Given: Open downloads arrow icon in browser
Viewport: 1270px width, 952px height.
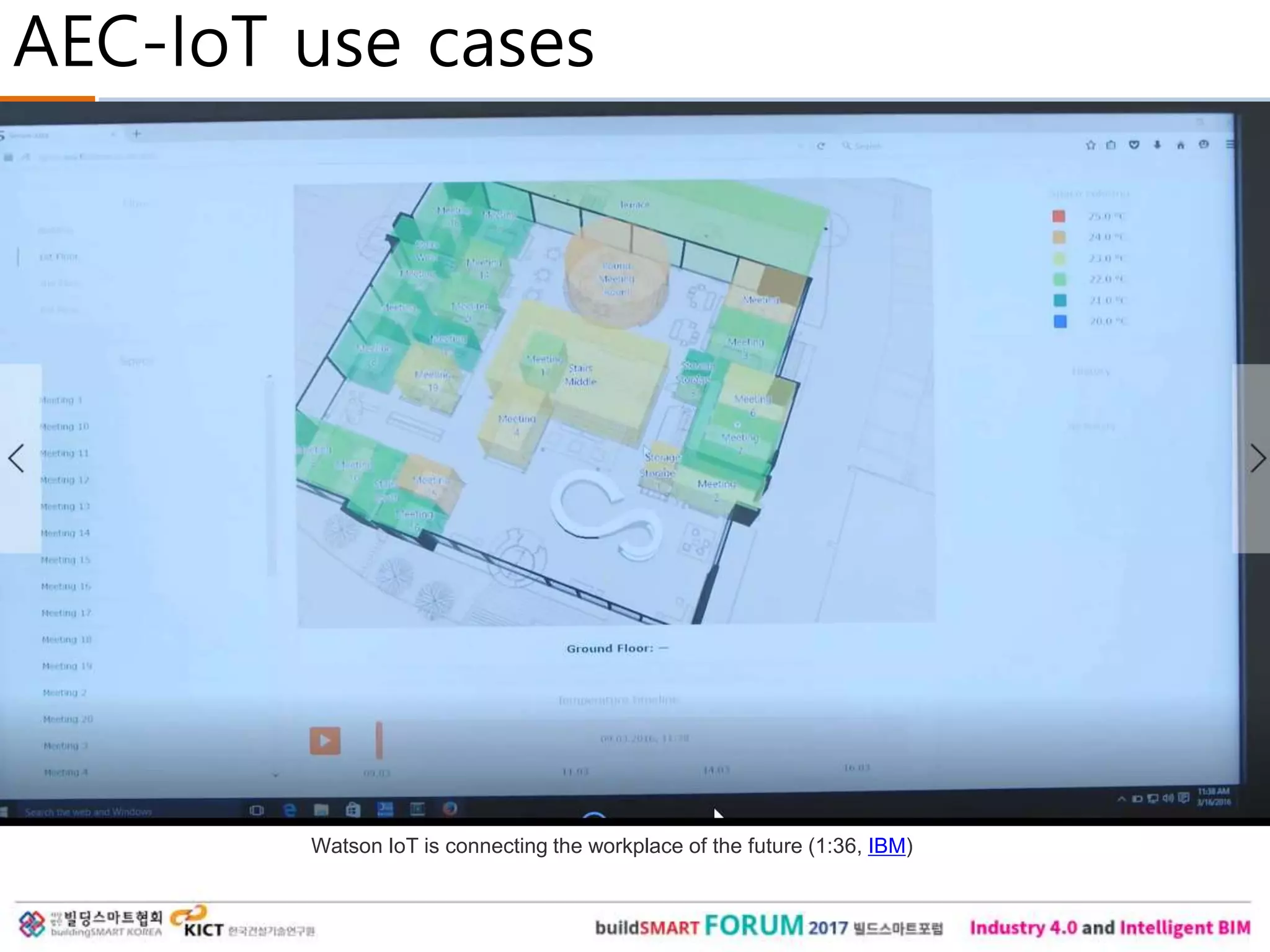Looking at the screenshot, I should click(x=1157, y=145).
